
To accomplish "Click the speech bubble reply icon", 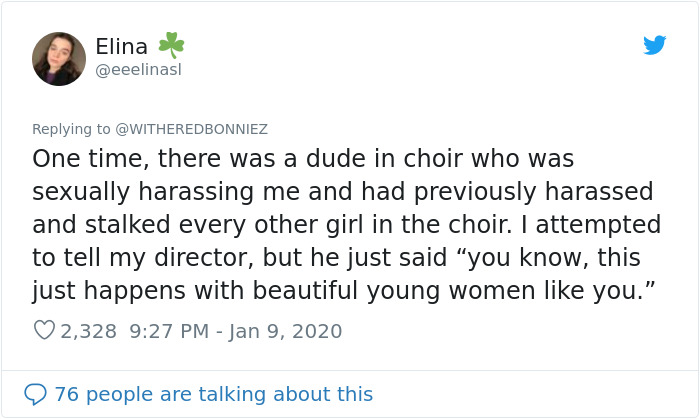I will point(36,394).
